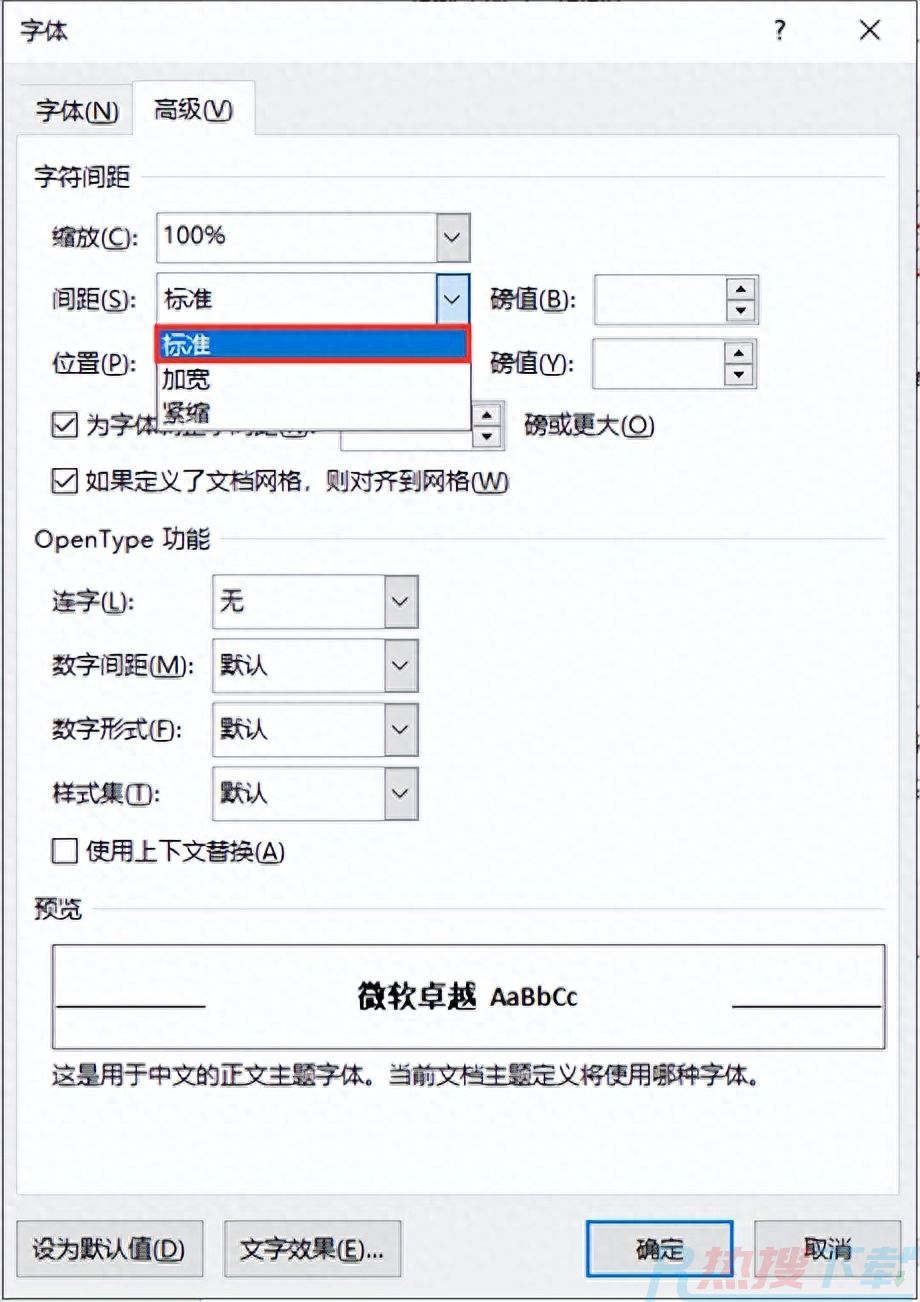
Task: Open the 位置 position dropdown
Action: point(451,363)
